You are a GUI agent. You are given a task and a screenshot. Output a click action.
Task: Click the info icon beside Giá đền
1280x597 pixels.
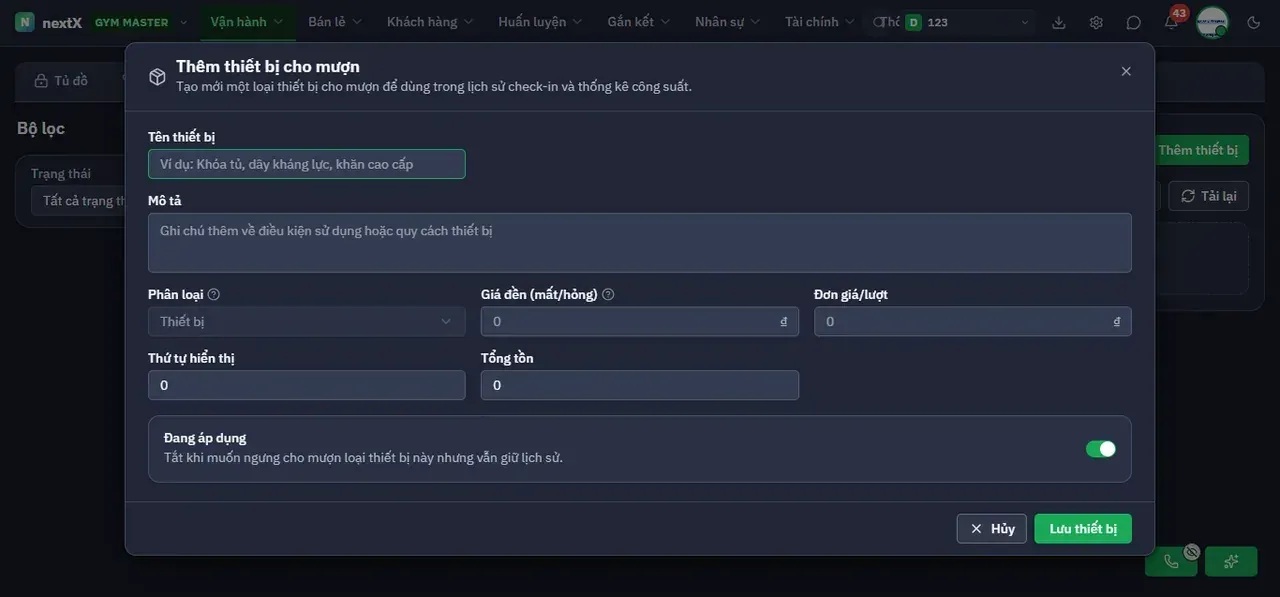pyautogui.click(x=608, y=295)
